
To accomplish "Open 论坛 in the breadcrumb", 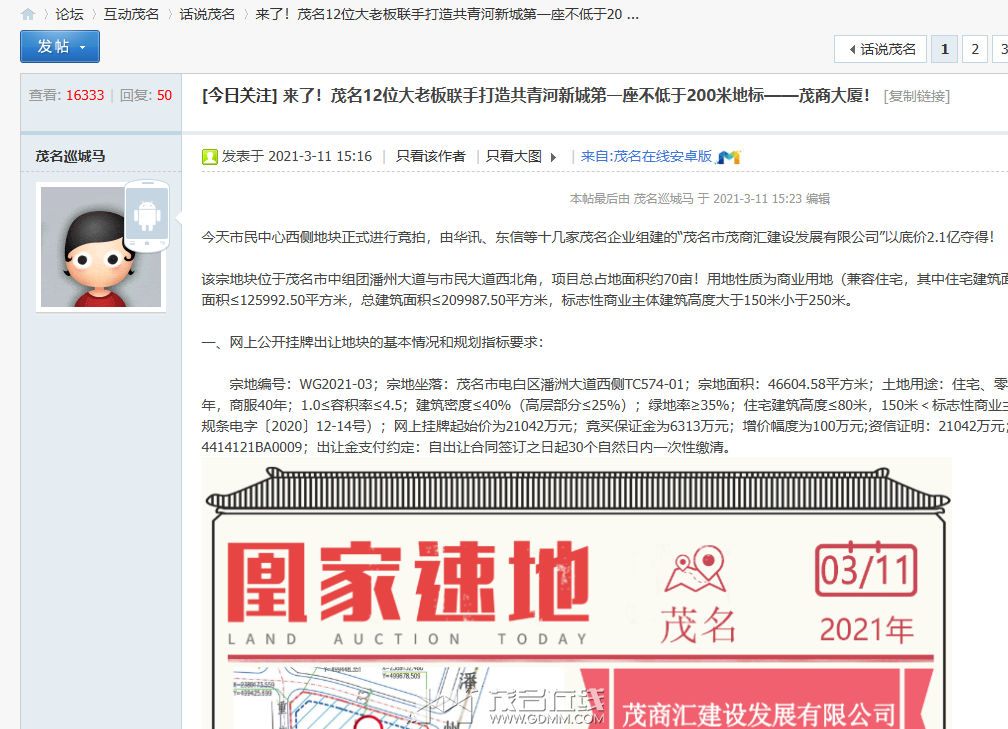I will pos(69,14).
